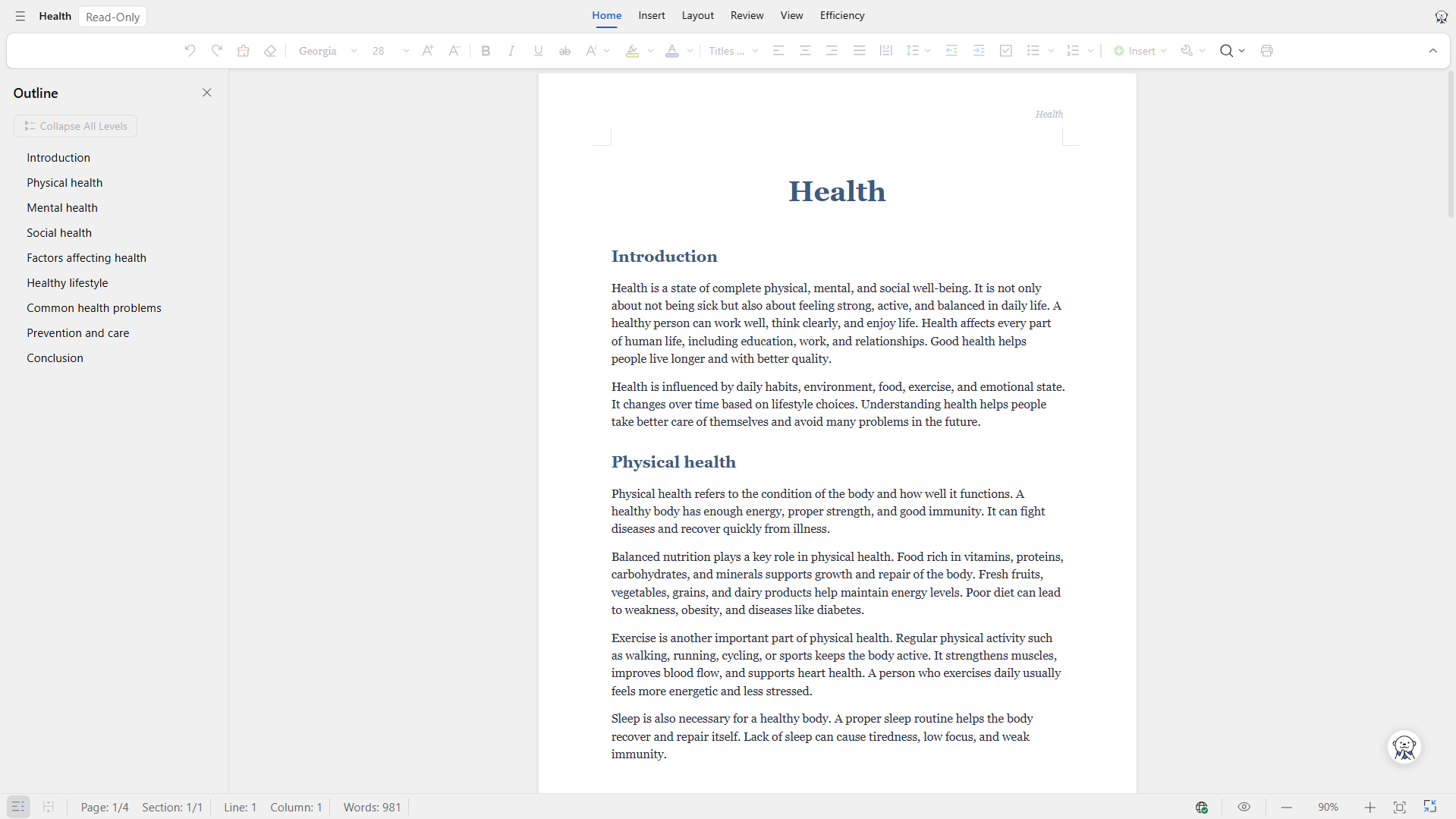
Task: Switch to the Insert tab
Action: tap(651, 15)
